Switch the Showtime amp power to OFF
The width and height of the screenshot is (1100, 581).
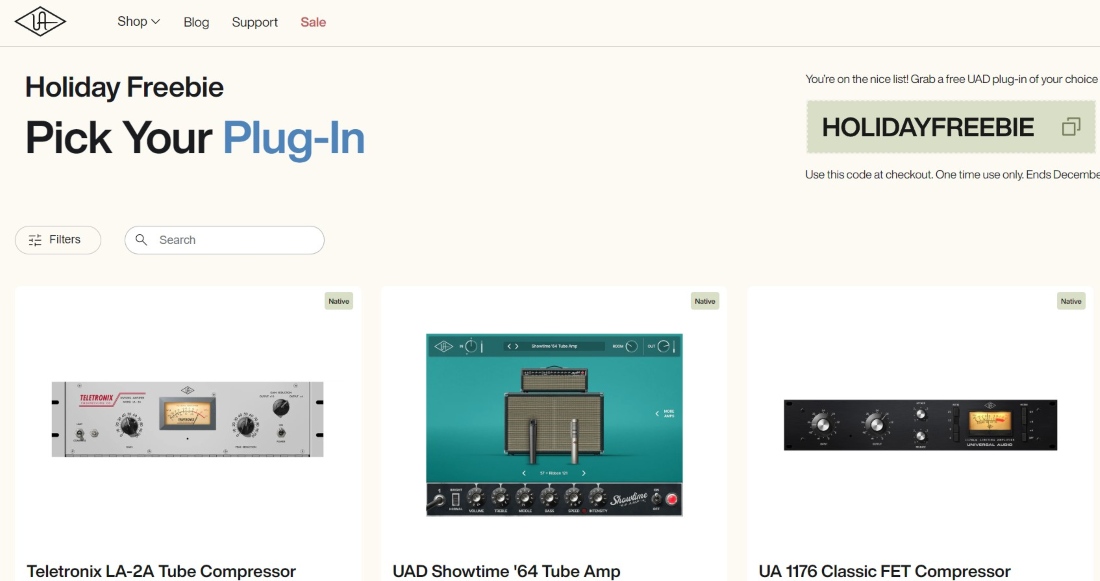pyautogui.click(x=657, y=500)
